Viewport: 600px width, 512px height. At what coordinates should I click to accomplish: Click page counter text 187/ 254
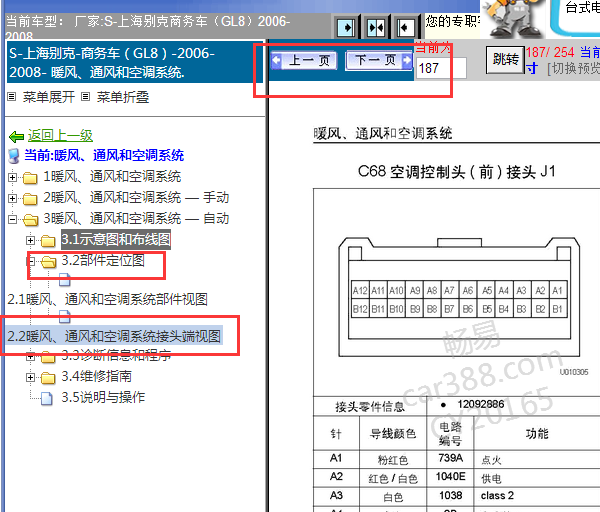(x=550, y=52)
